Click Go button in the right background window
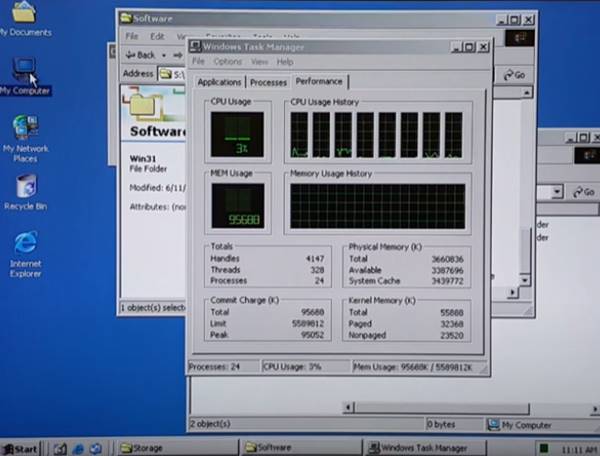 (584, 192)
